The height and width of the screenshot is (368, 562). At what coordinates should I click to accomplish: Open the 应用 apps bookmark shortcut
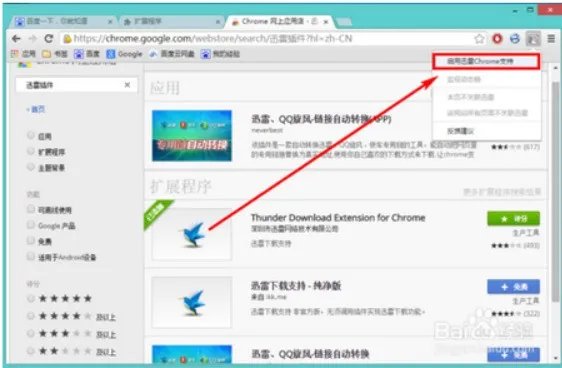pos(23,54)
